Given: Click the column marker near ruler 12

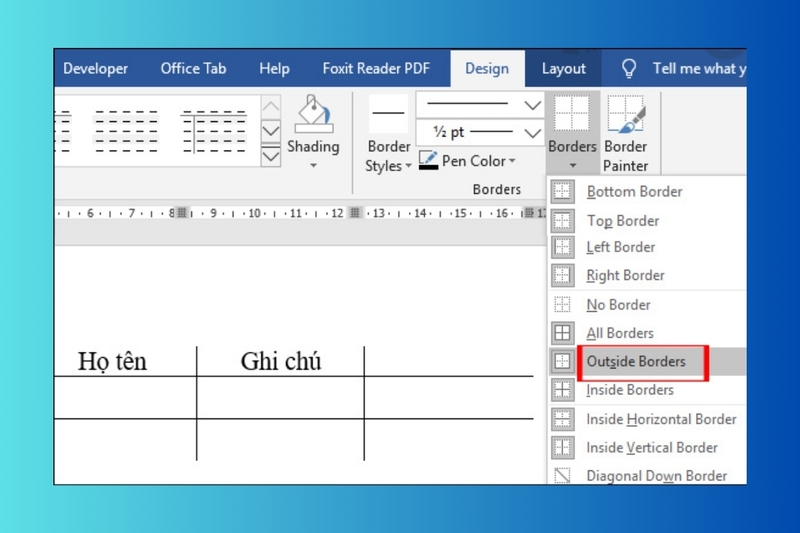Looking at the screenshot, I should (x=355, y=212).
